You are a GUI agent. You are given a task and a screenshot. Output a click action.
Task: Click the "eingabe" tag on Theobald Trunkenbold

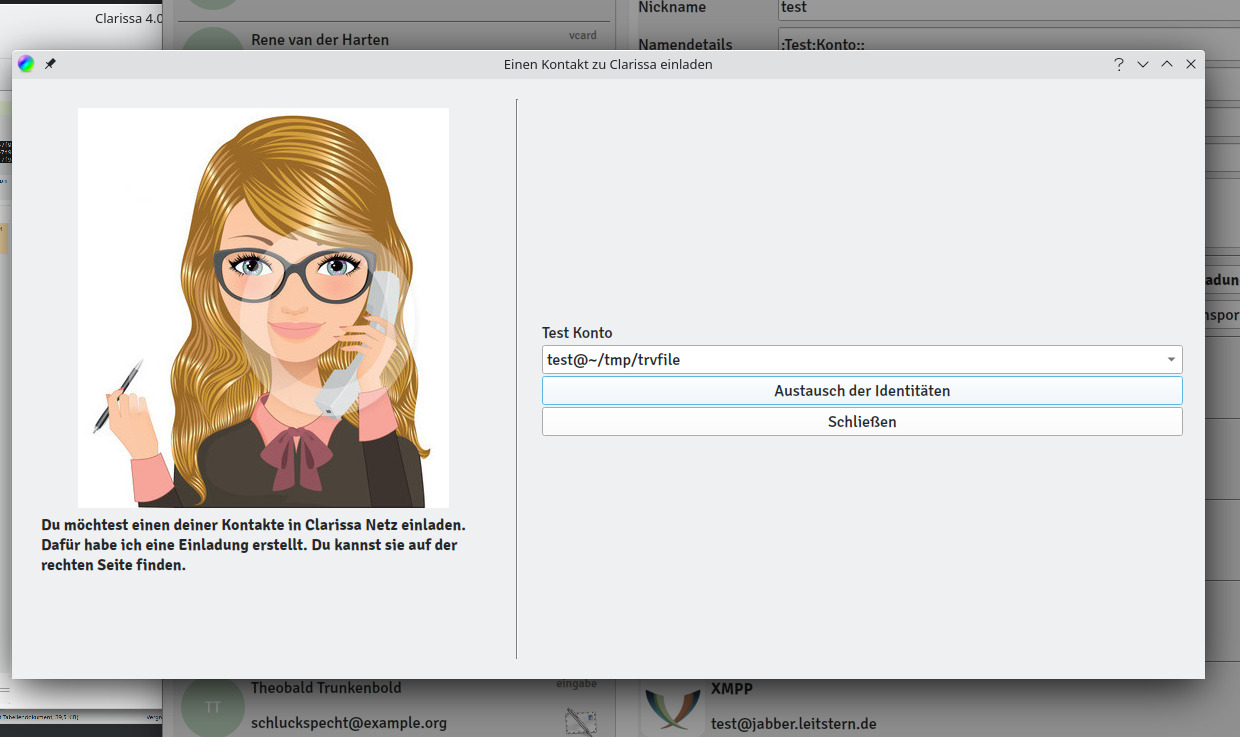point(577,684)
